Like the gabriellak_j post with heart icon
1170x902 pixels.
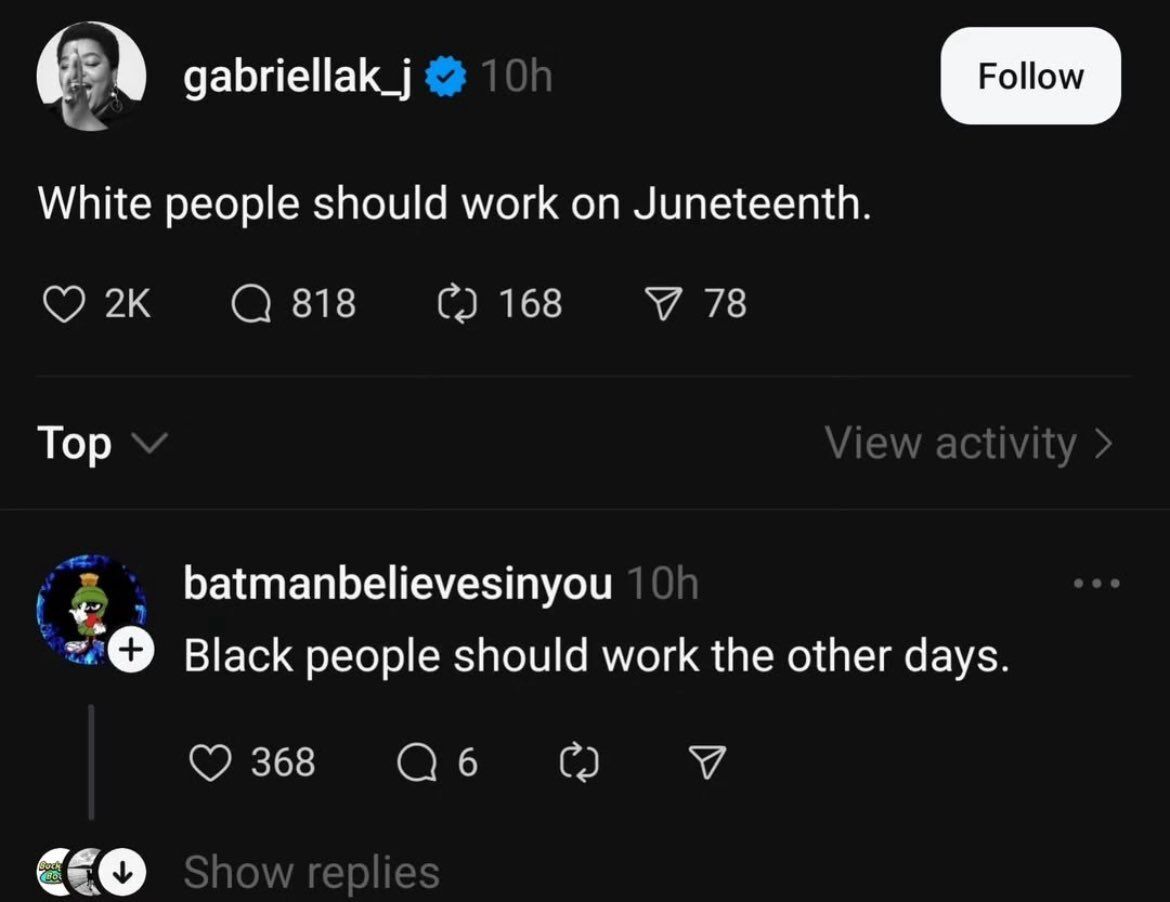coord(63,304)
